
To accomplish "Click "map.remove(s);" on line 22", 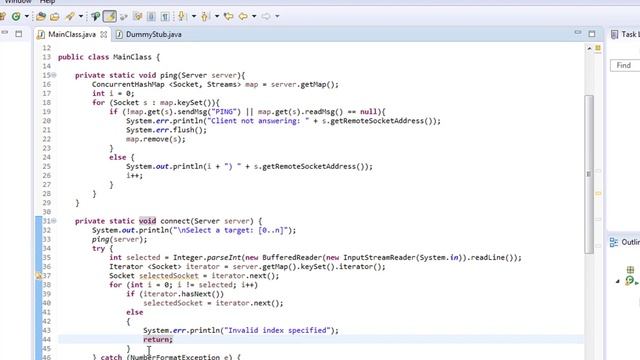I will pos(156,139).
